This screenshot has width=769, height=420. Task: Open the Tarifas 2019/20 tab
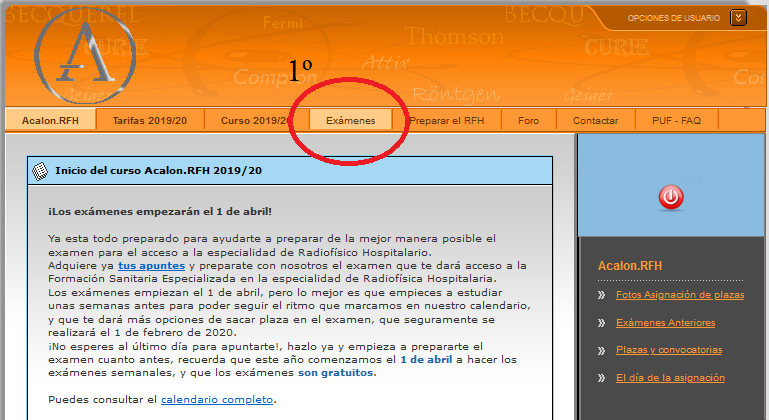click(x=149, y=120)
